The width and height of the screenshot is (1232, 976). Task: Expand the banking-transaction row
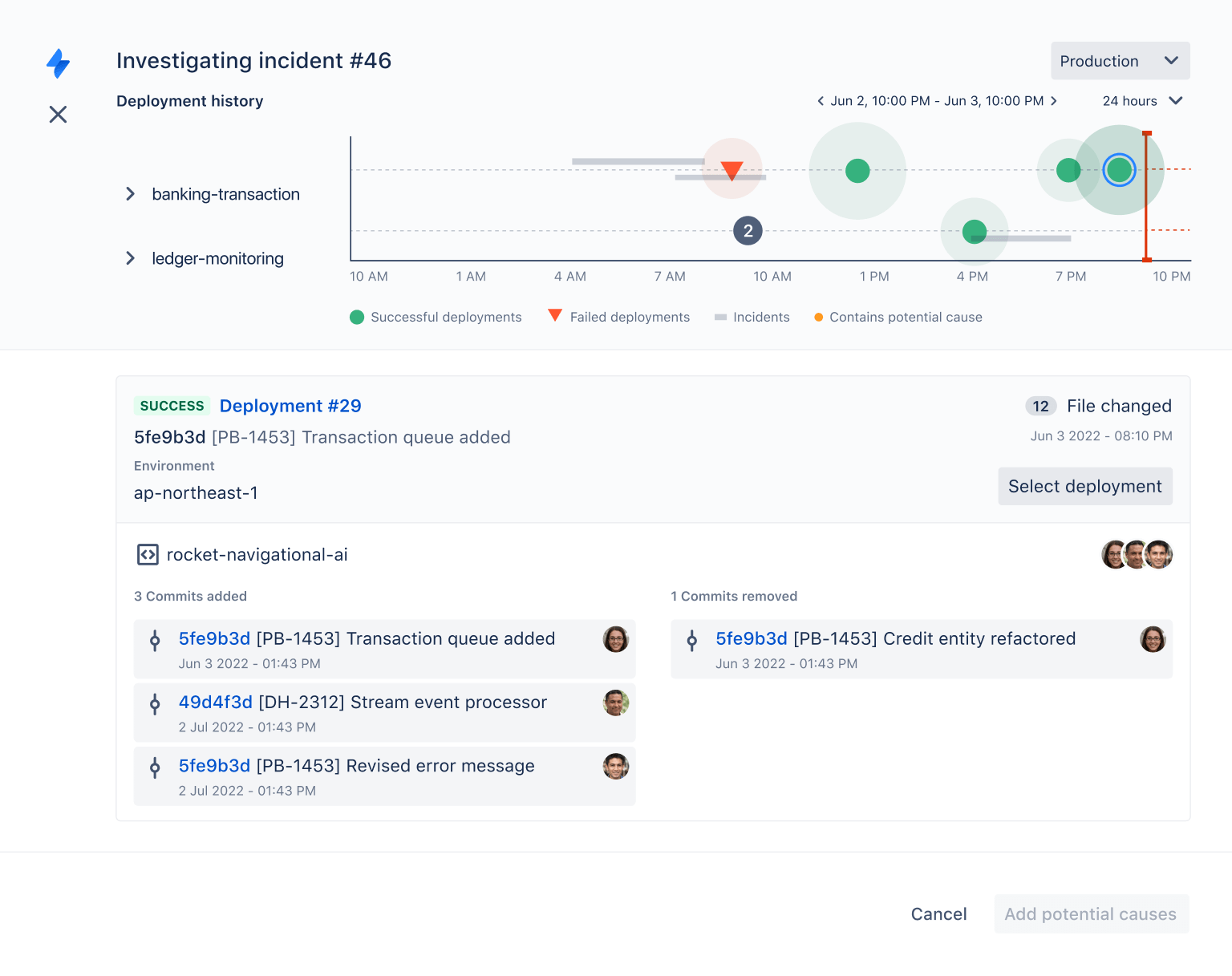click(131, 193)
